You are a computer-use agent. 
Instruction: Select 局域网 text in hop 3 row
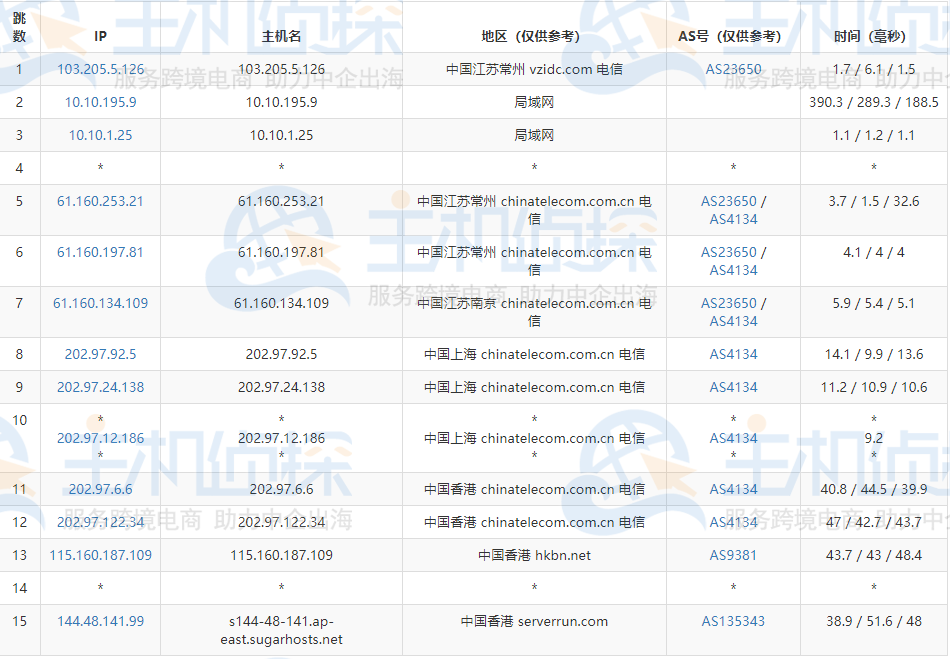point(534,135)
